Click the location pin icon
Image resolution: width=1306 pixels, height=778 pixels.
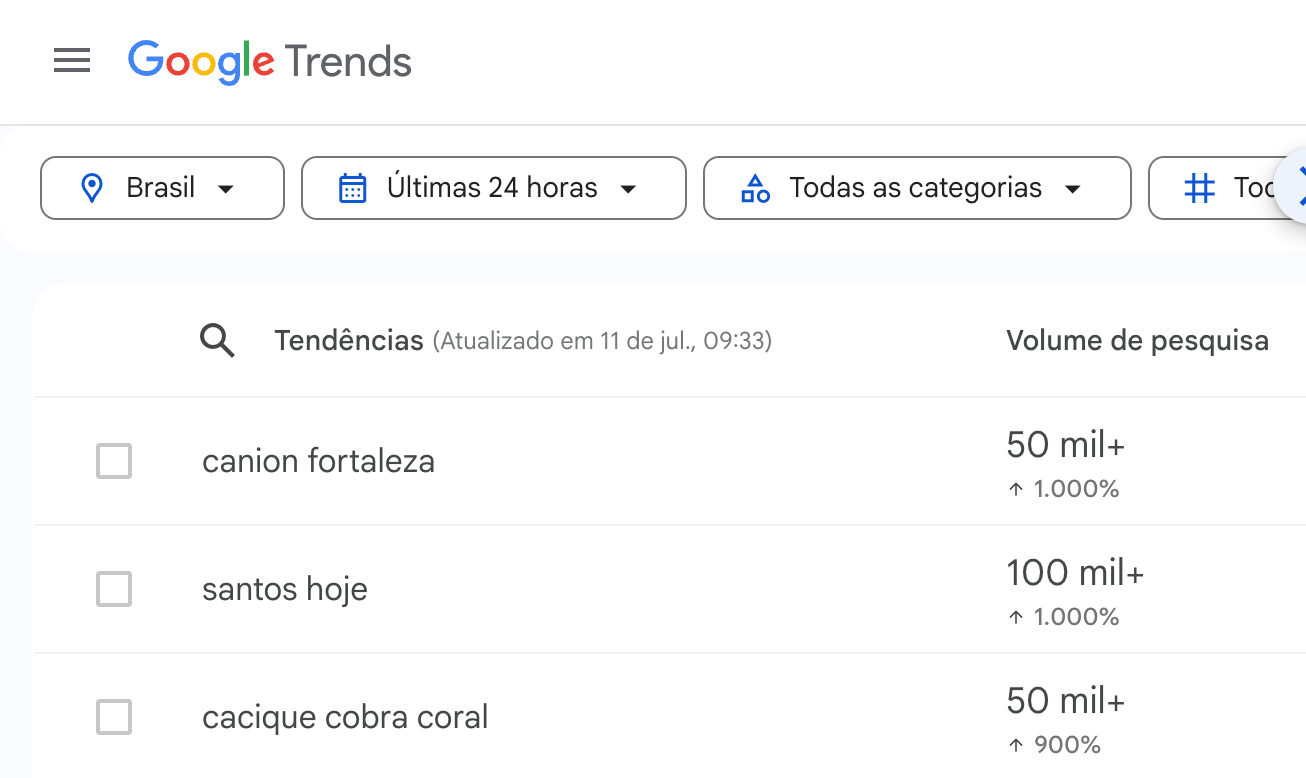click(x=92, y=188)
